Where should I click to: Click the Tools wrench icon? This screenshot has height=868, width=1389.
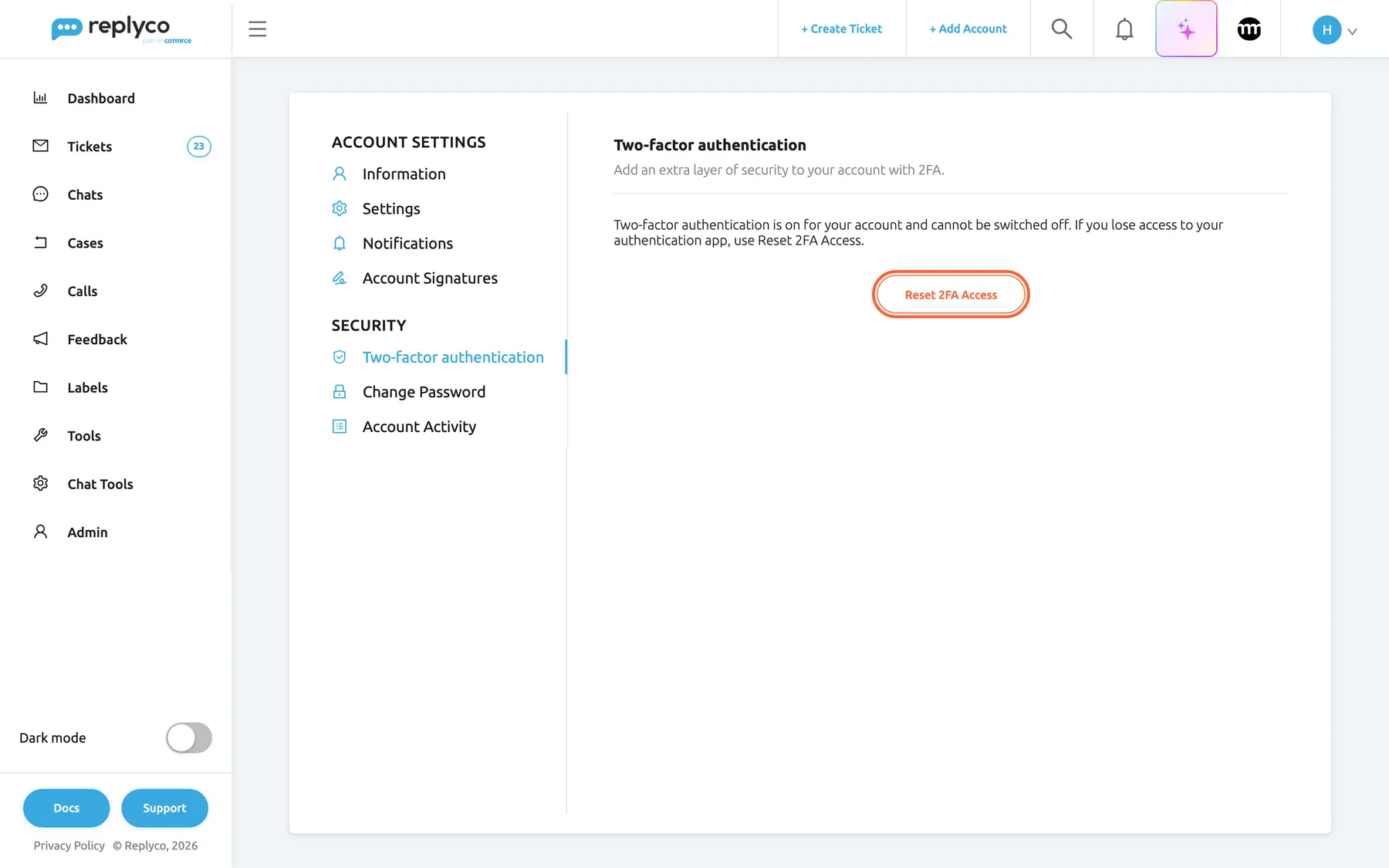pyautogui.click(x=40, y=435)
